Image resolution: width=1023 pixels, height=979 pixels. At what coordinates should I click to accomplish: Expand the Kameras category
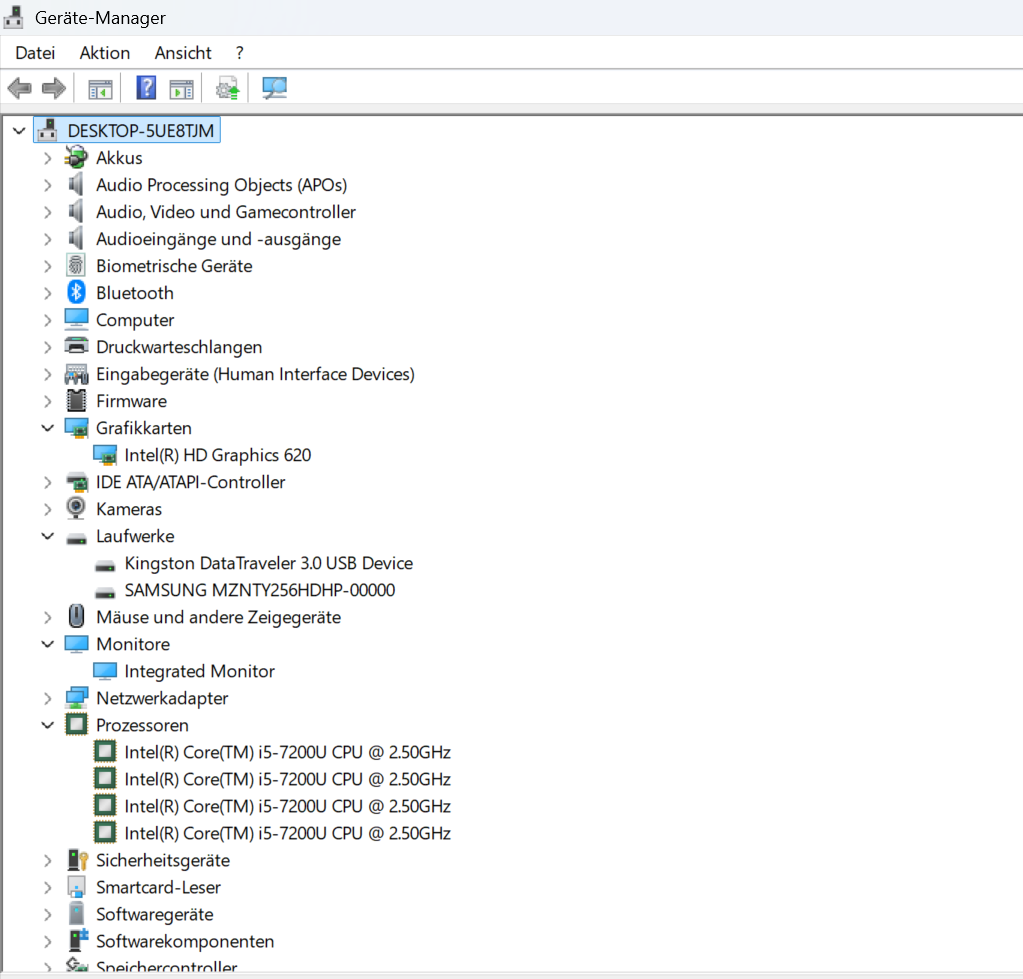[48, 509]
